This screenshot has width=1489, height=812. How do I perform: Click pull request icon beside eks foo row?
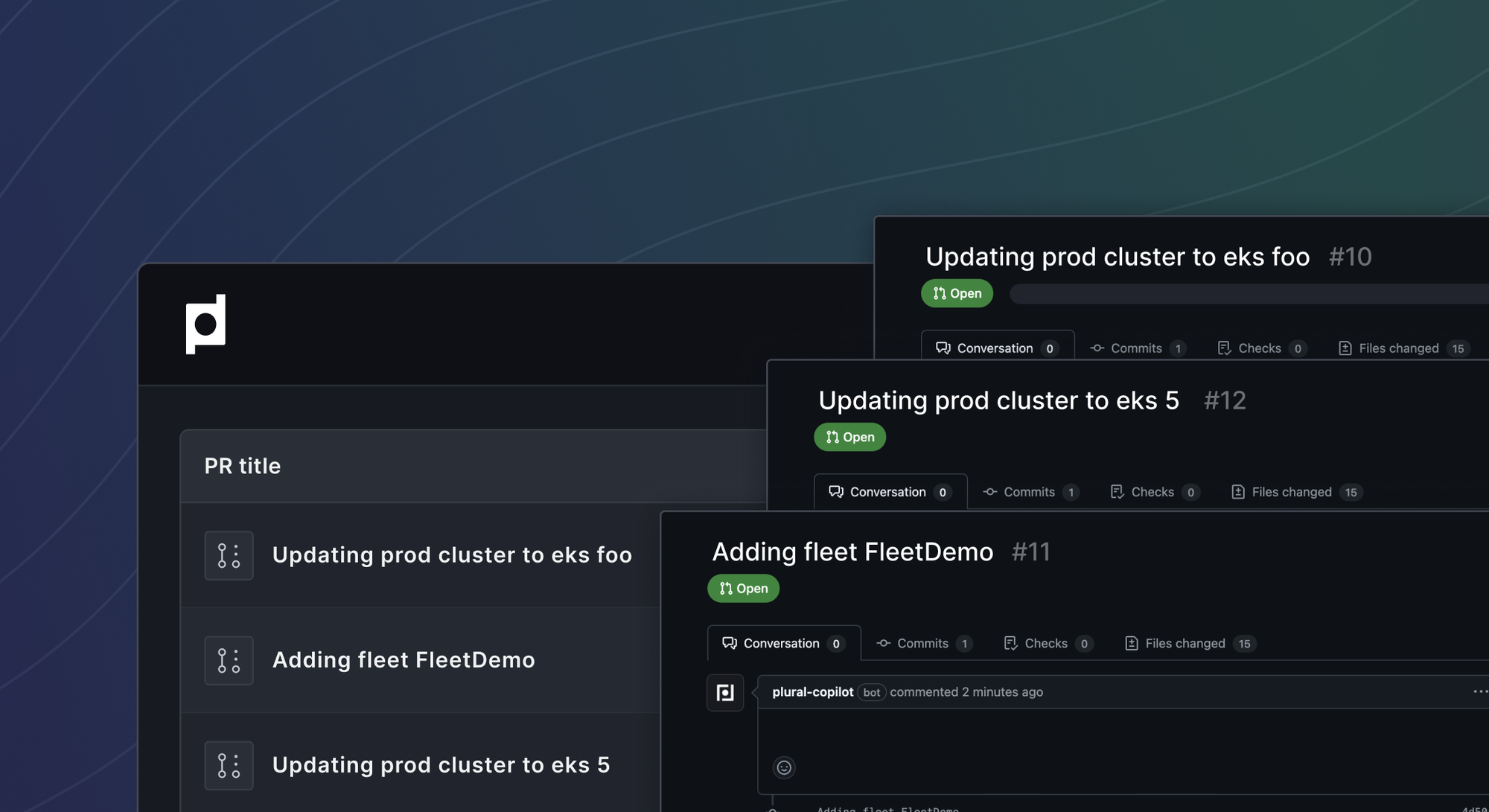click(229, 555)
